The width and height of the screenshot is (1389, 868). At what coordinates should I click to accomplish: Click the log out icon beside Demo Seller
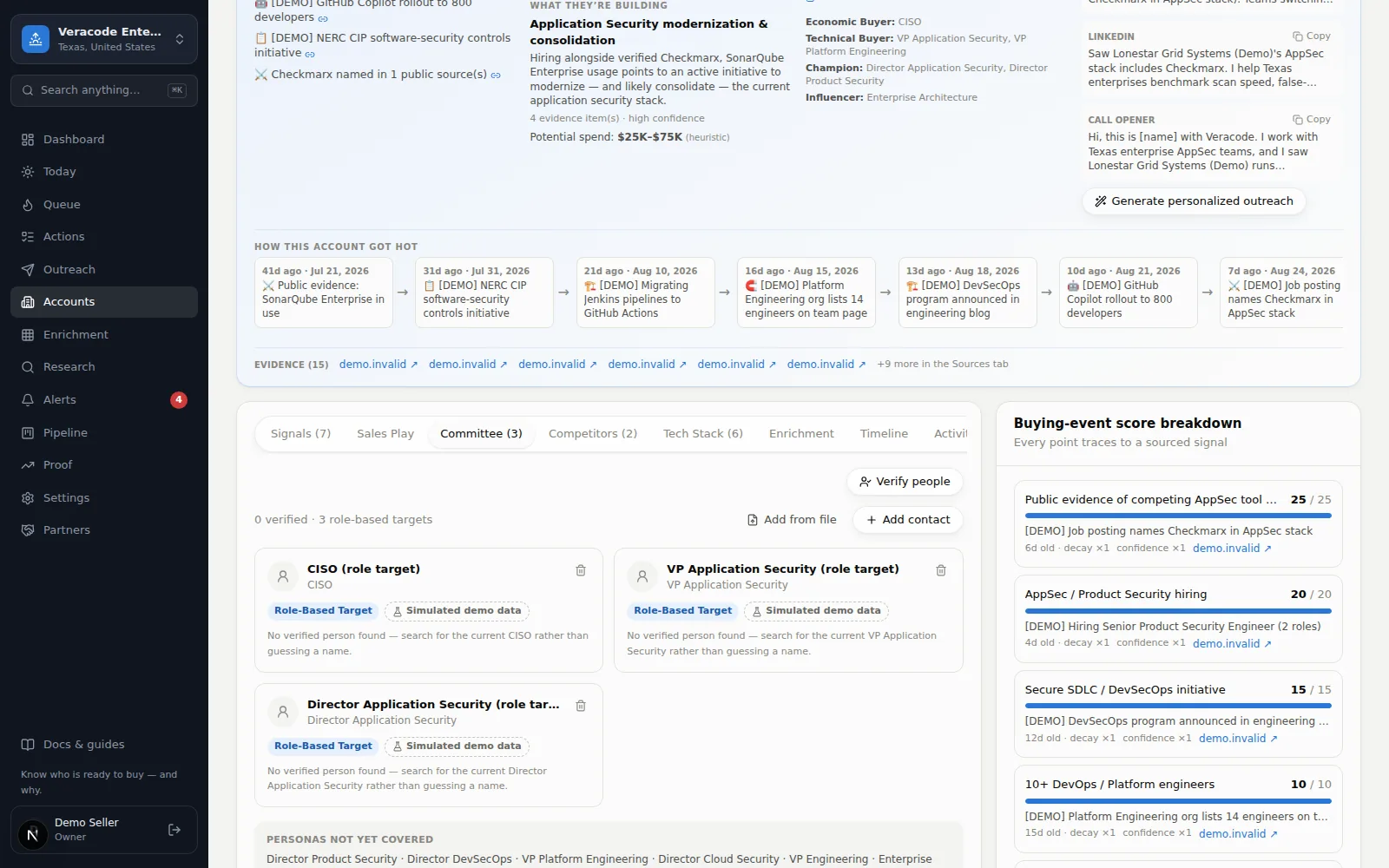174,830
